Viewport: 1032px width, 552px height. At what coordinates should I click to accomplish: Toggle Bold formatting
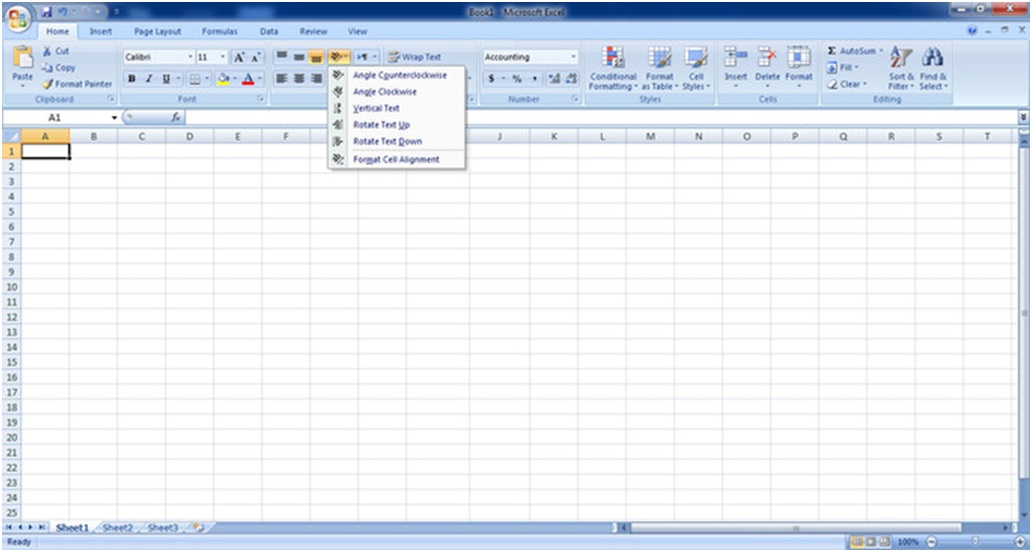point(131,79)
